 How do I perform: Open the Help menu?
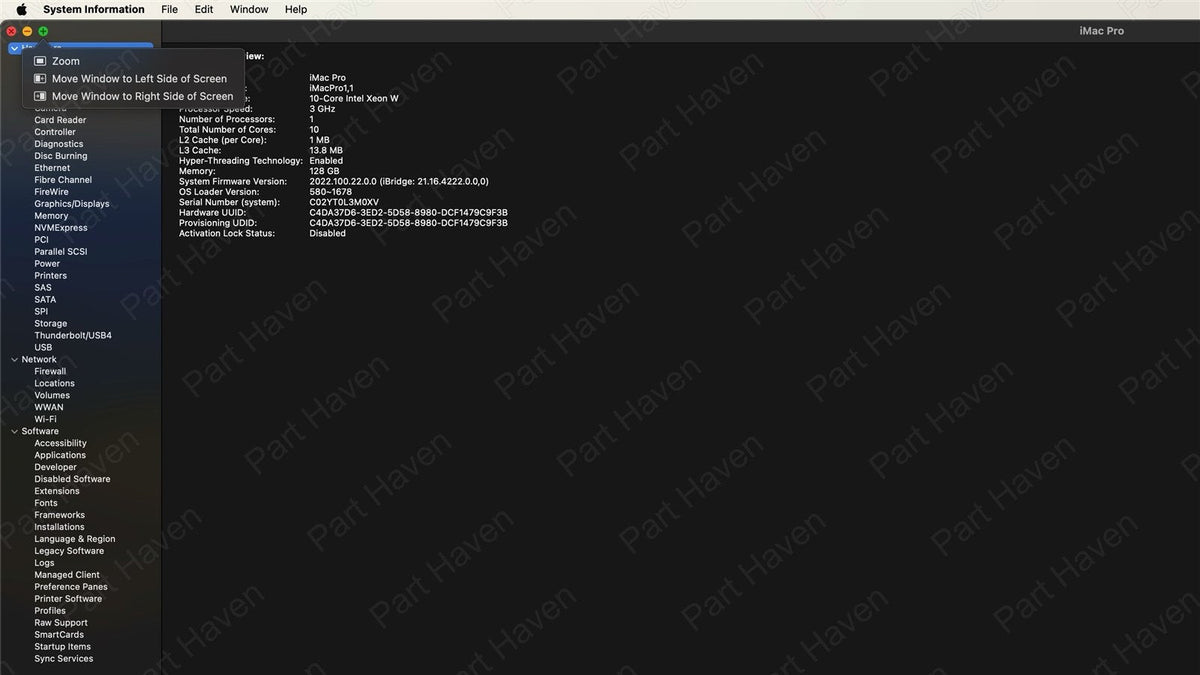[x=296, y=9]
